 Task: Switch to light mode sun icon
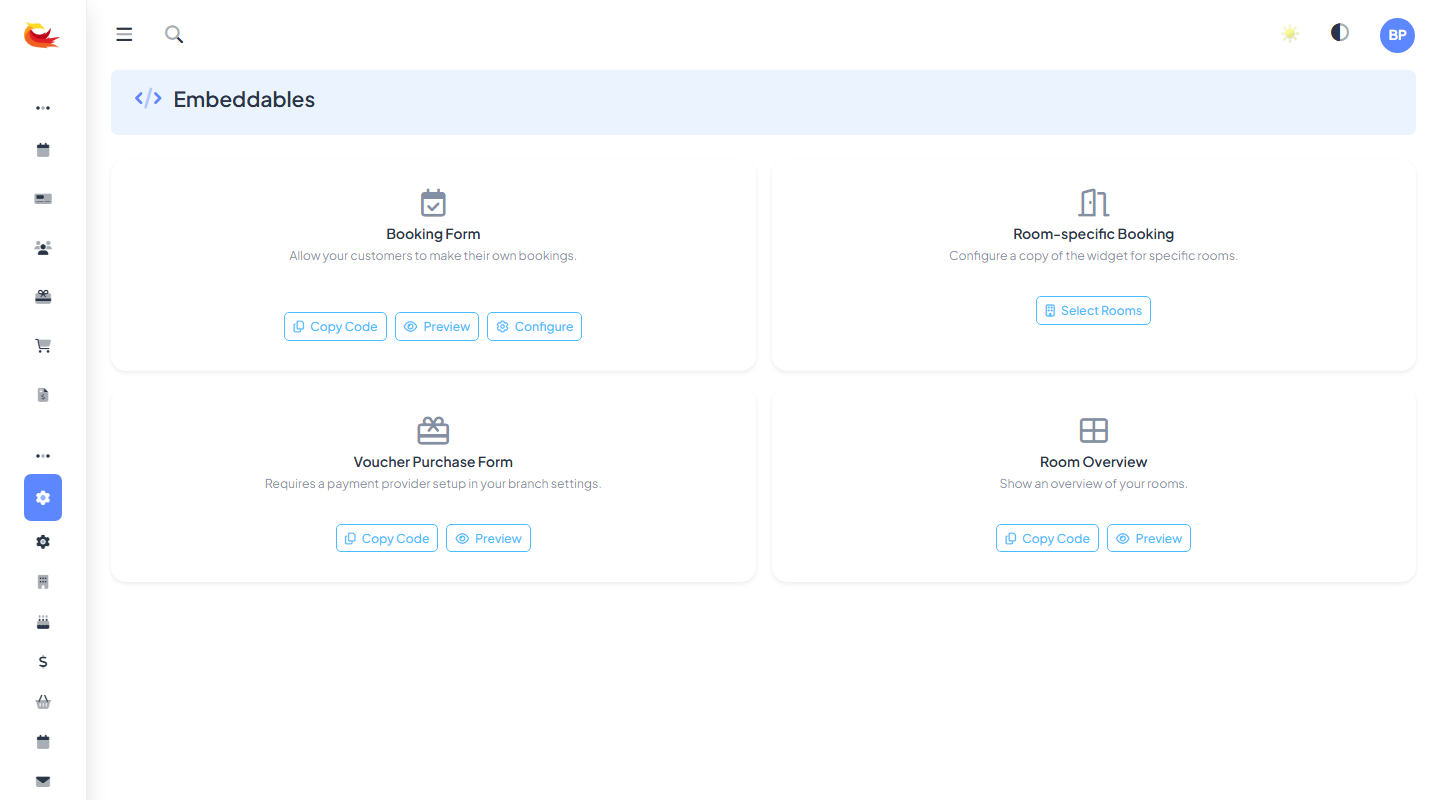coord(1290,34)
